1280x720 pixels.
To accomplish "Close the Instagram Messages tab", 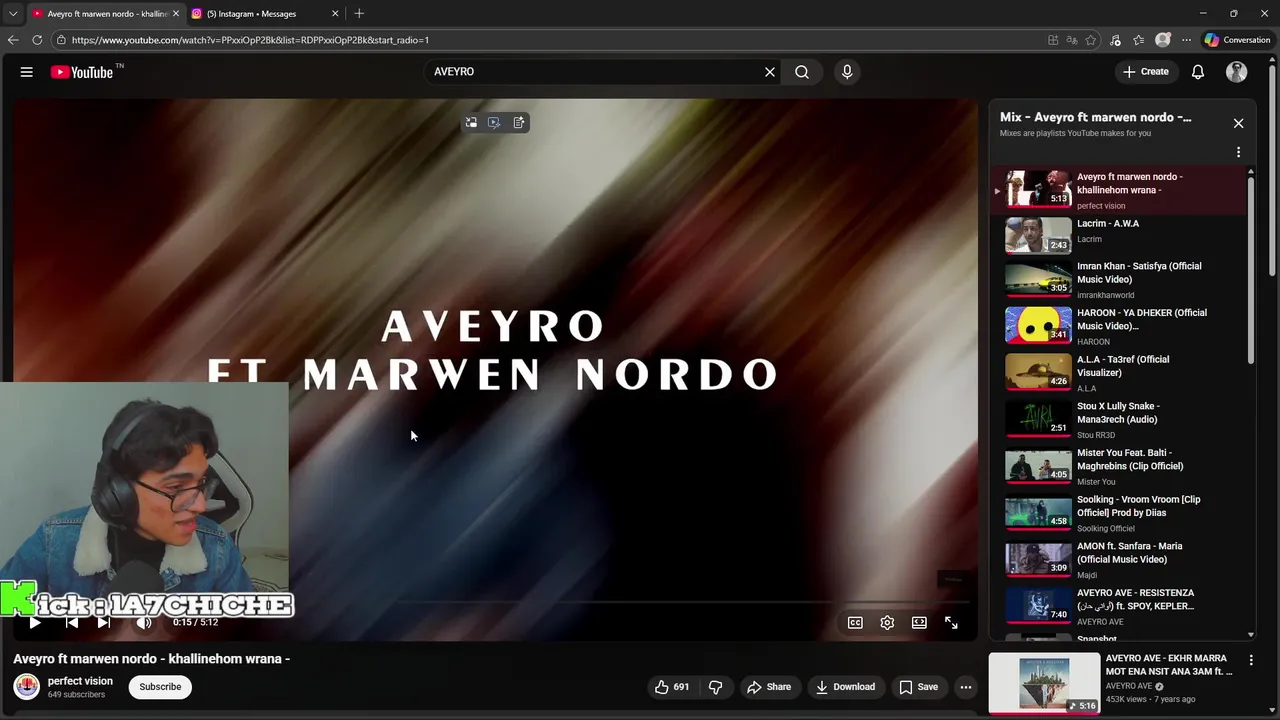I will point(335,14).
